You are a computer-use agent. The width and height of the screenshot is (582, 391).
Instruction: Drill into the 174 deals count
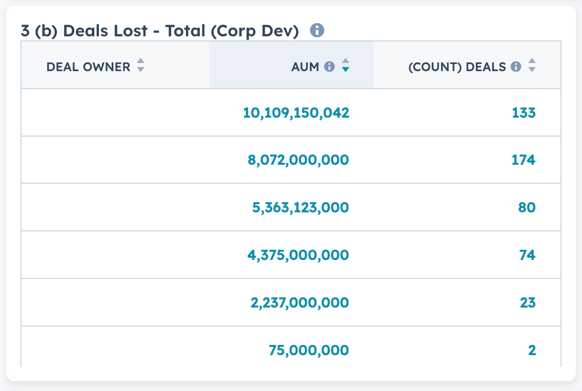click(x=524, y=160)
